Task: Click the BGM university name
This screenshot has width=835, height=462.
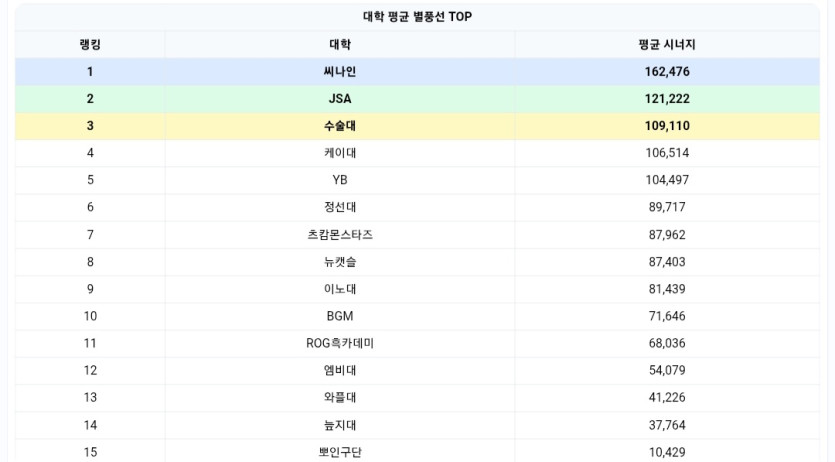Action: tap(340, 316)
